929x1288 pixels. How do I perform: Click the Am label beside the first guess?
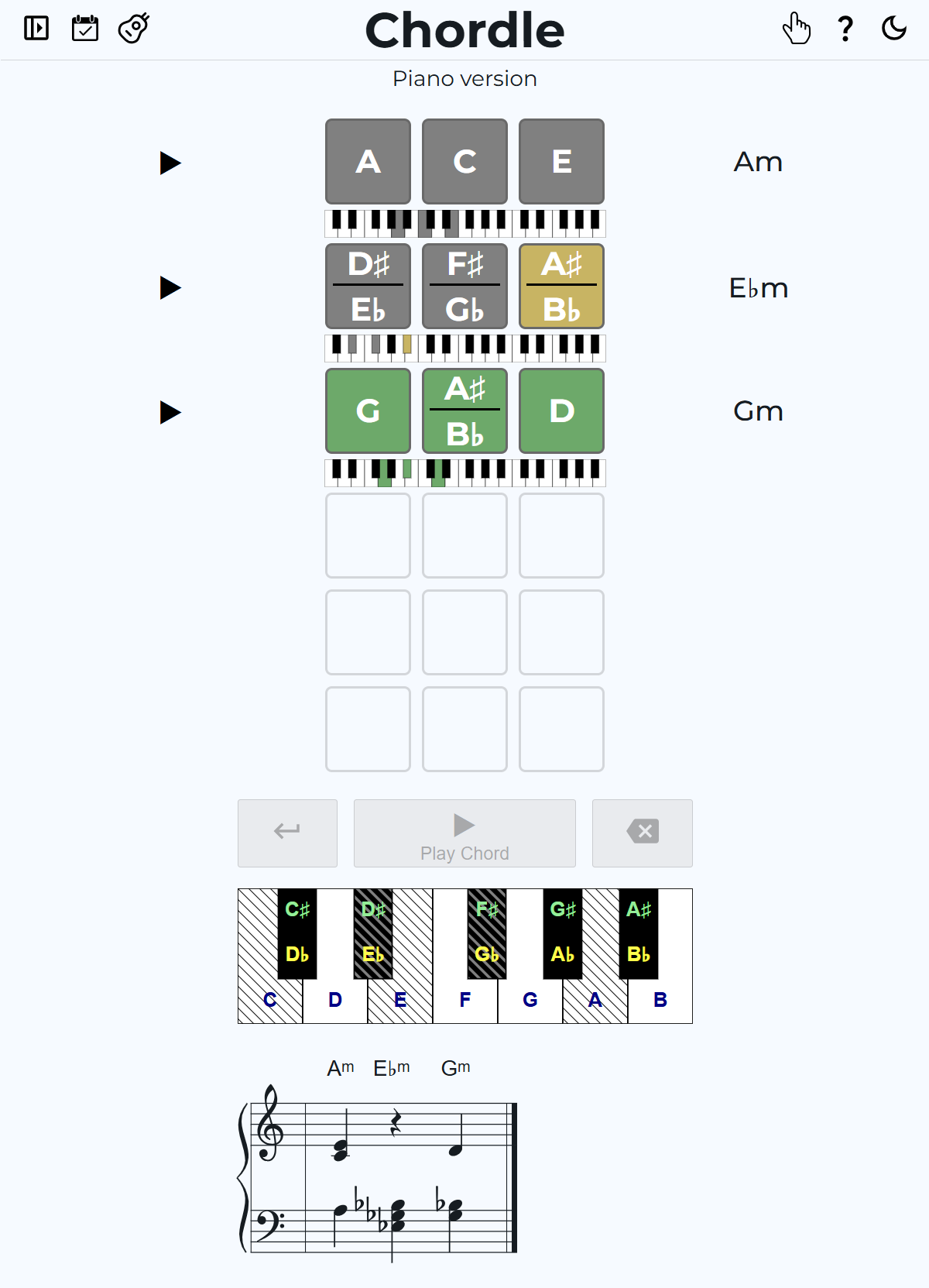point(759,162)
